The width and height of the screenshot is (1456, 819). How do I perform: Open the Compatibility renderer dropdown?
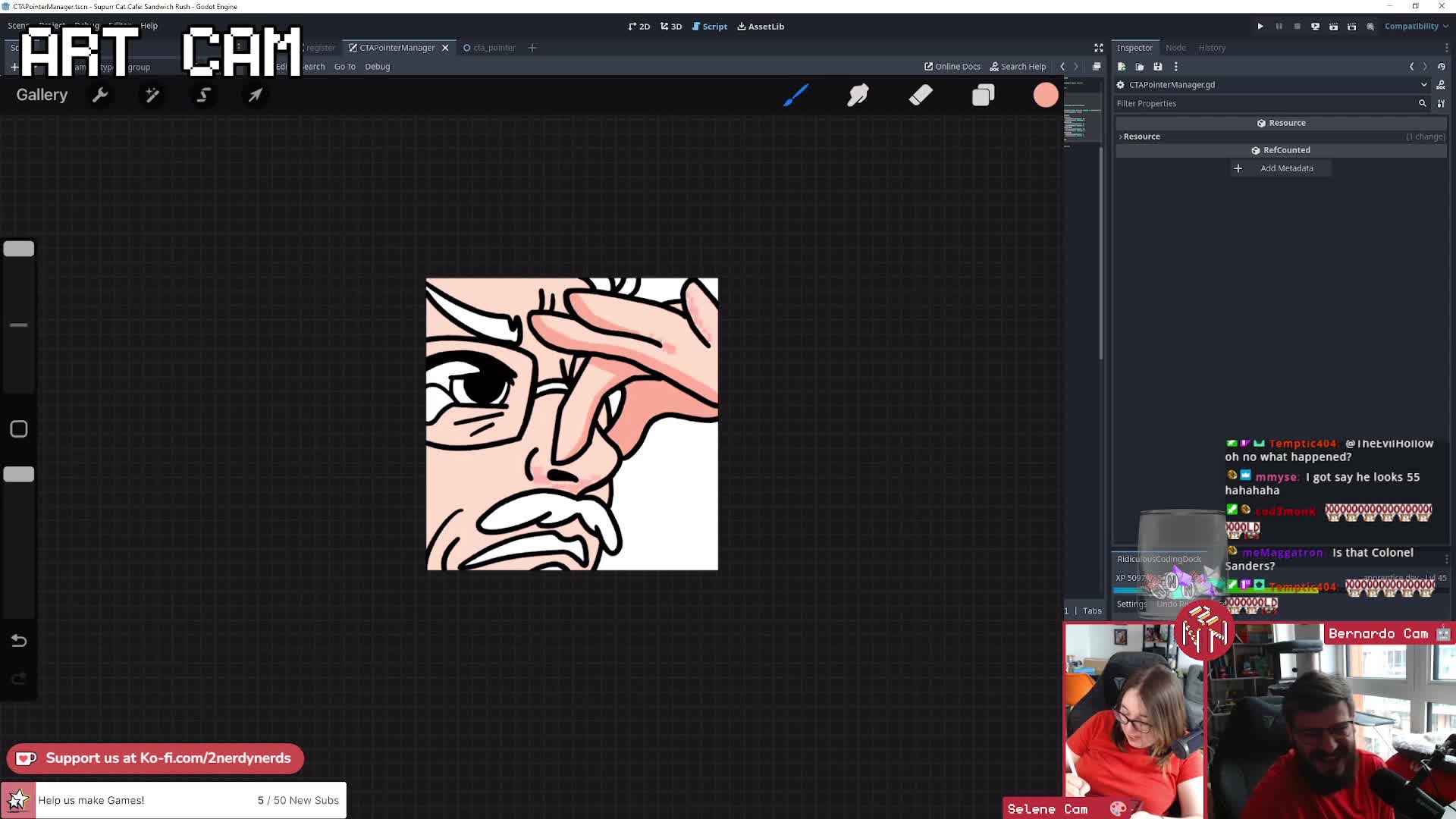(x=1416, y=27)
